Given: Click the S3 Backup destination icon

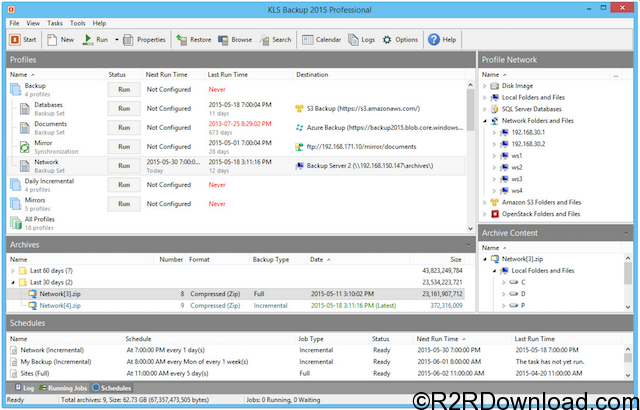Looking at the screenshot, I should point(299,109).
